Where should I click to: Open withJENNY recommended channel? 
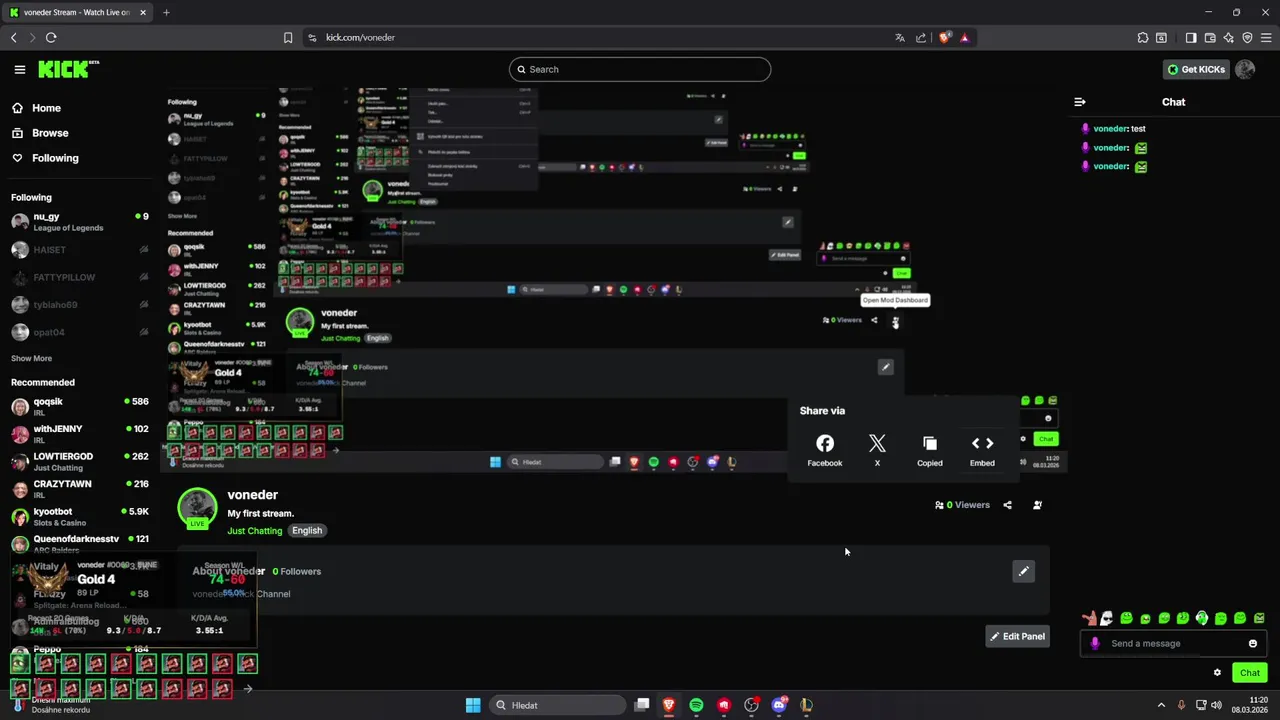point(80,434)
